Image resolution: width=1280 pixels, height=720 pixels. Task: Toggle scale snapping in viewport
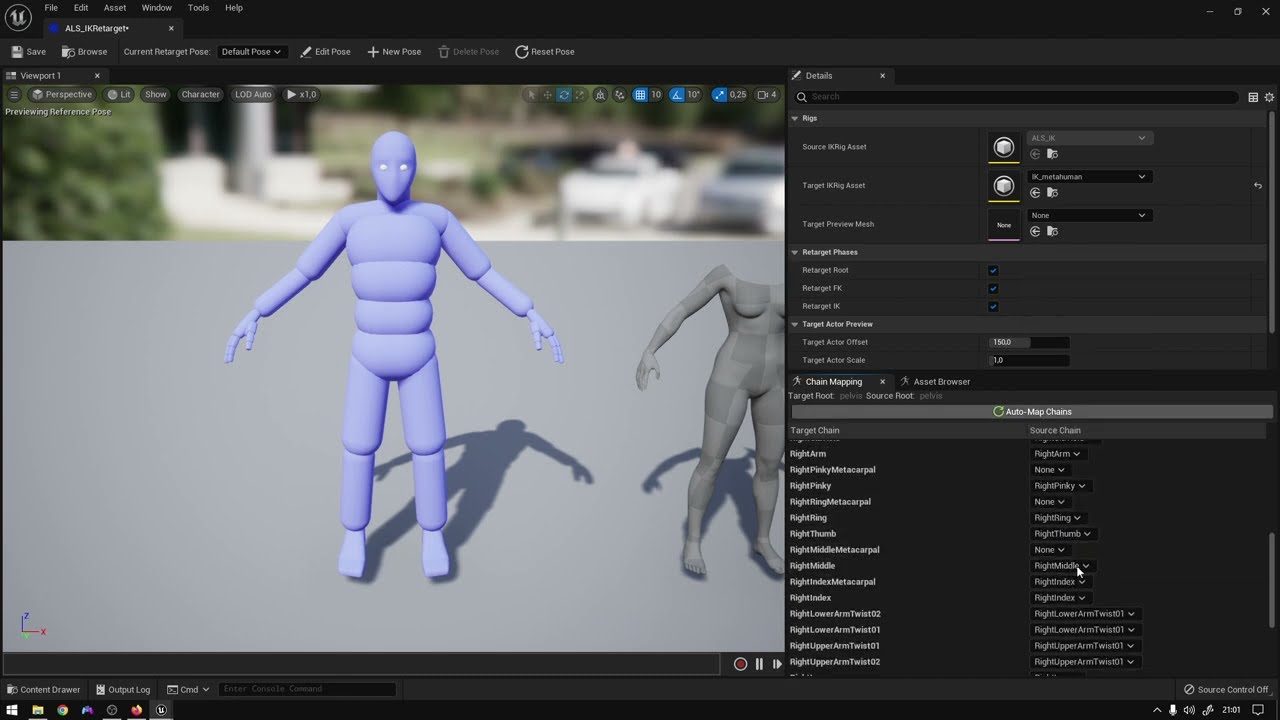719,95
